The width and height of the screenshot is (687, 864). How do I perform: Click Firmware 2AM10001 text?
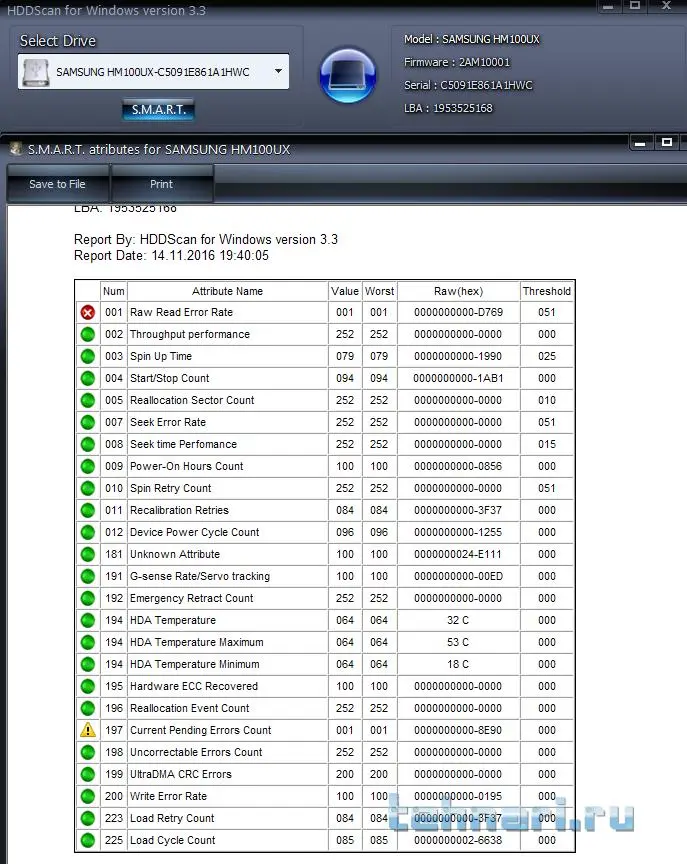pos(457,62)
